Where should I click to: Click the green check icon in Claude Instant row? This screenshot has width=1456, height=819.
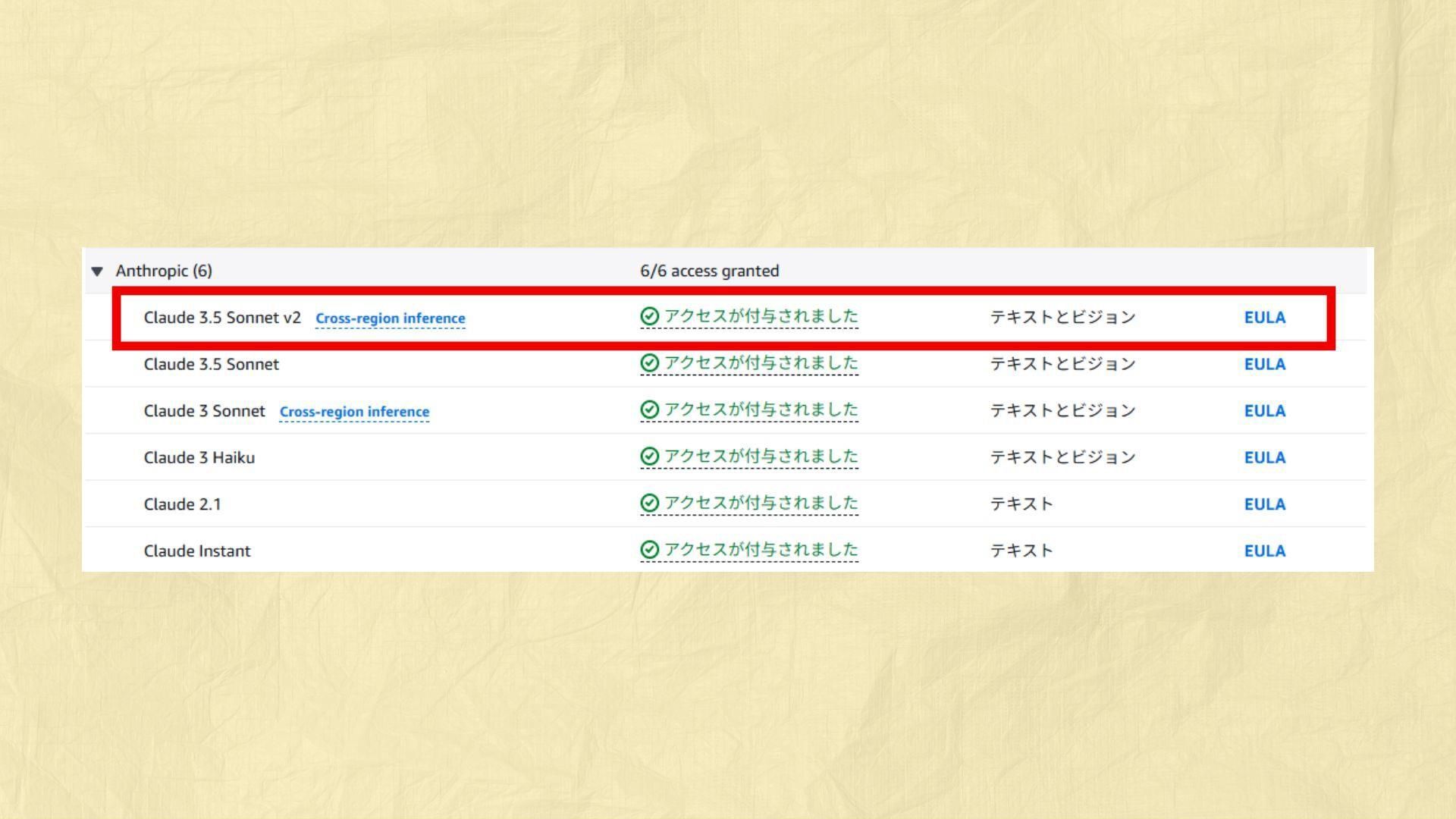[x=650, y=550]
